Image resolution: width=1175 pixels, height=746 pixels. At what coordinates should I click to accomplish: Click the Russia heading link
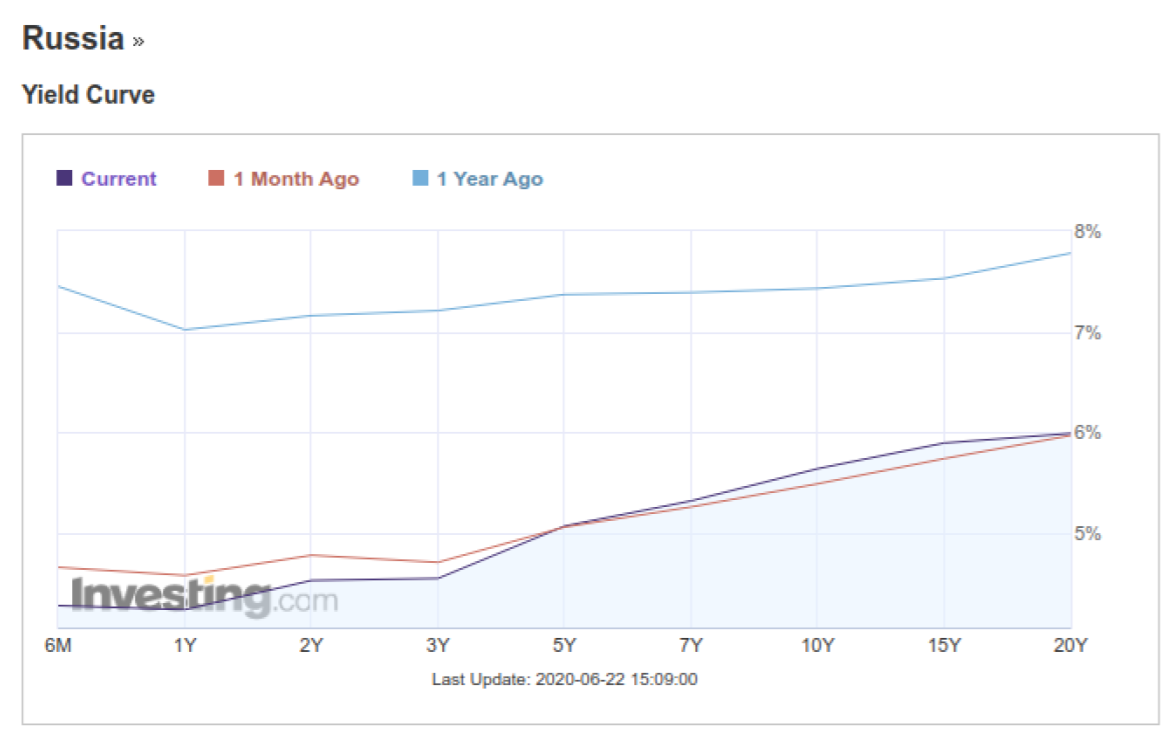coord(72,39)
